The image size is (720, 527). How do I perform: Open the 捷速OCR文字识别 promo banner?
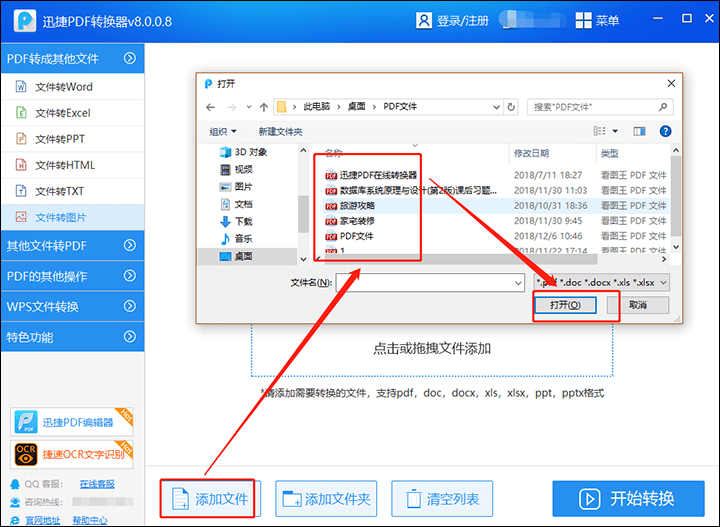tap(72, 454)
